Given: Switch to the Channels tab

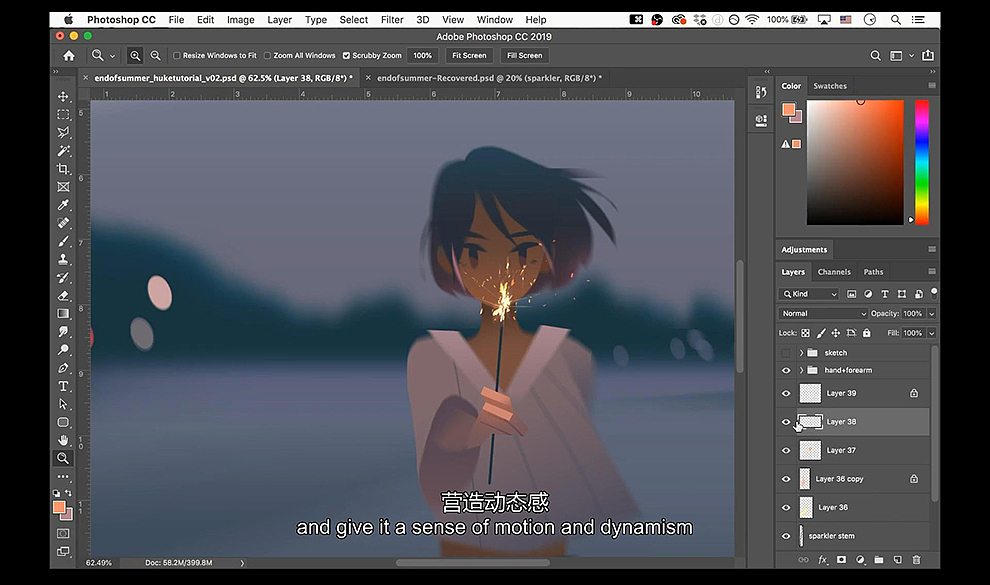Looking at the screenshot, I should coord(834,272).
